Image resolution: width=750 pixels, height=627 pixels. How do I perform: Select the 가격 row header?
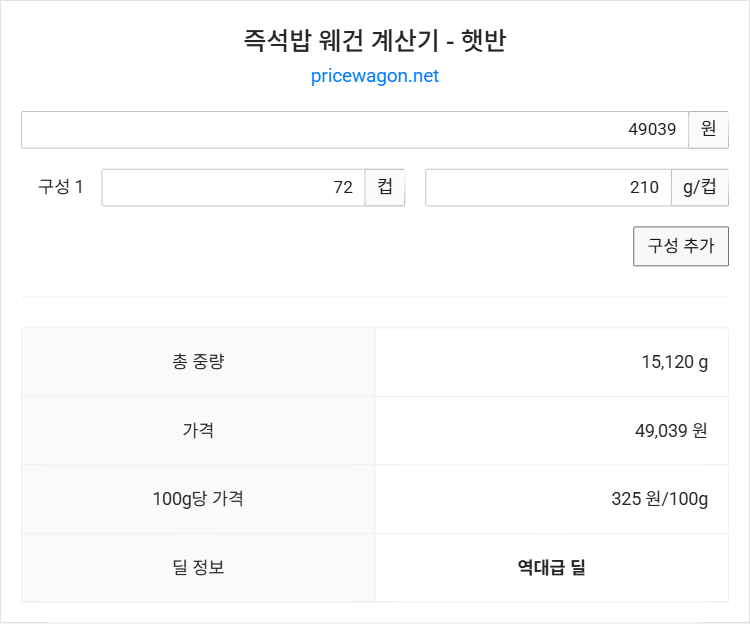pyautogui.click(x=198, y=430)
